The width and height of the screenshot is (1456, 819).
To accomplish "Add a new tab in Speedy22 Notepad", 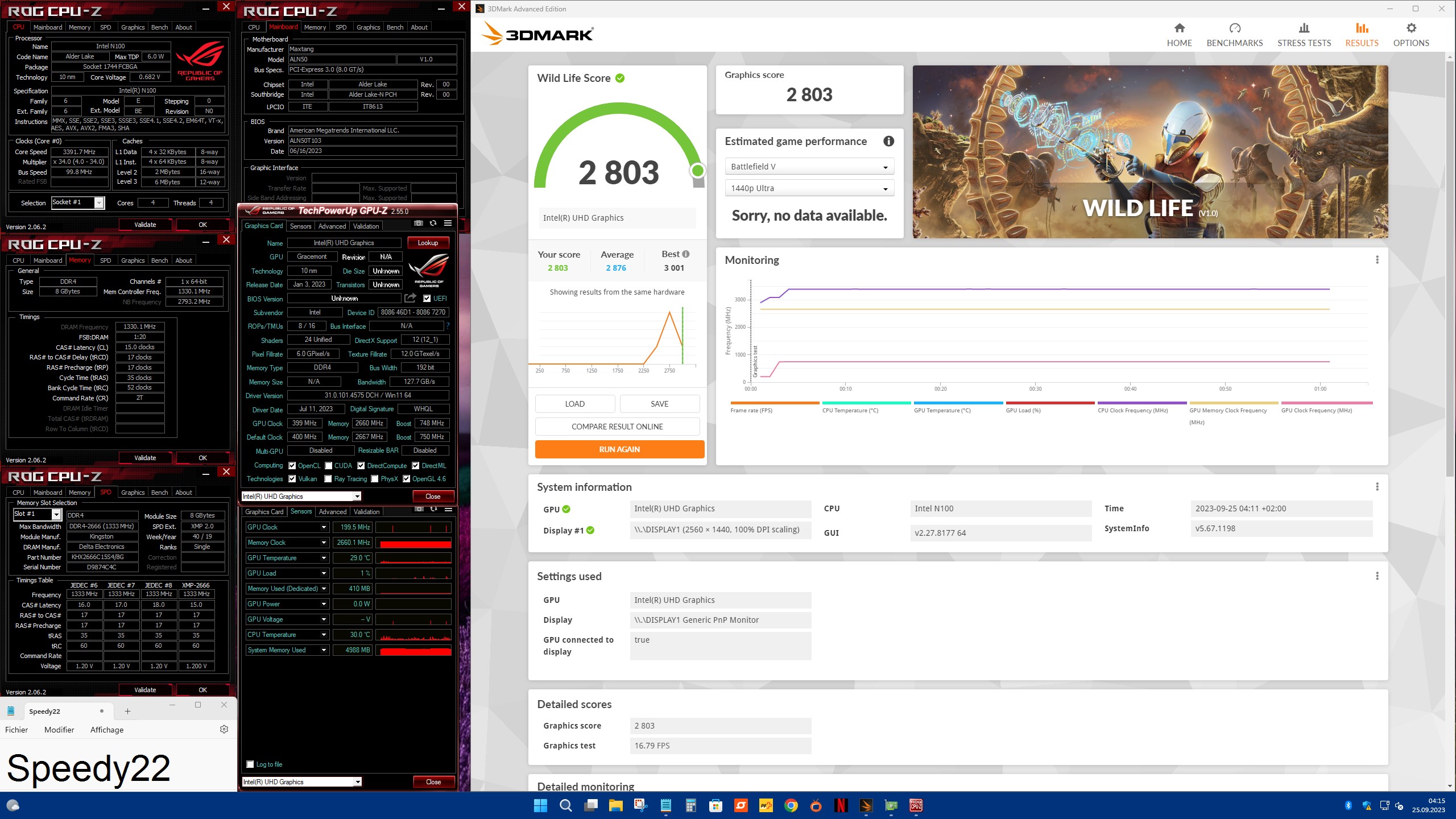I will click(x=127, y=711).
